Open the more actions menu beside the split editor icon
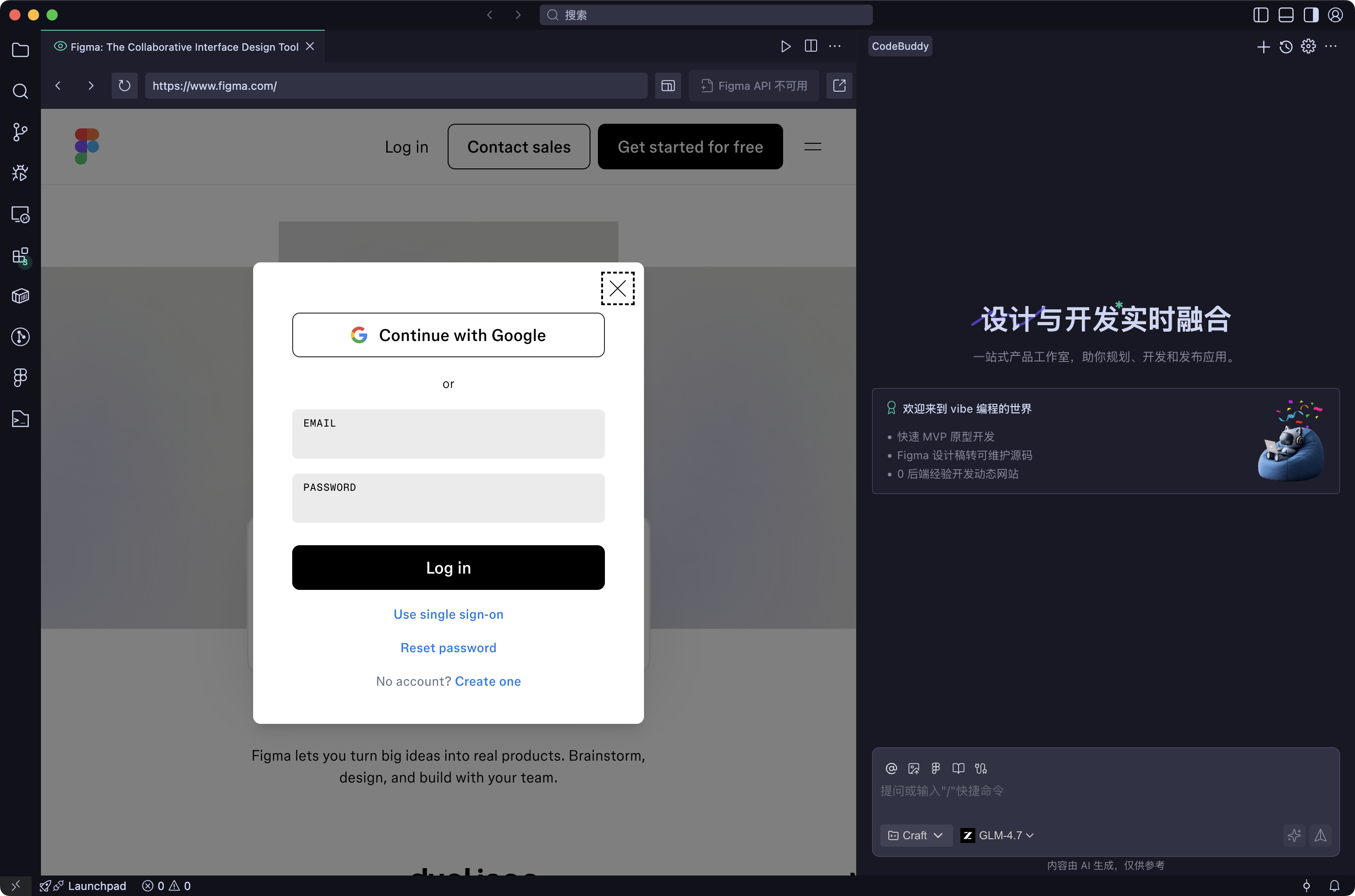The width and height of the screenshot is (1355, 896). (x=835, y=46)
